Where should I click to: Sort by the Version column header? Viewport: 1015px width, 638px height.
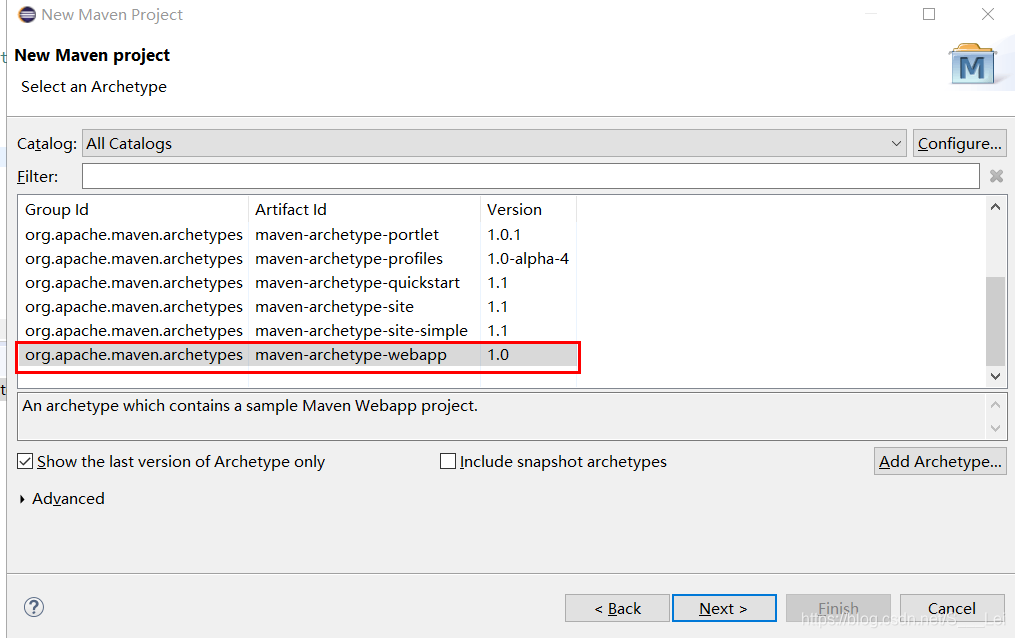[528, 210]
